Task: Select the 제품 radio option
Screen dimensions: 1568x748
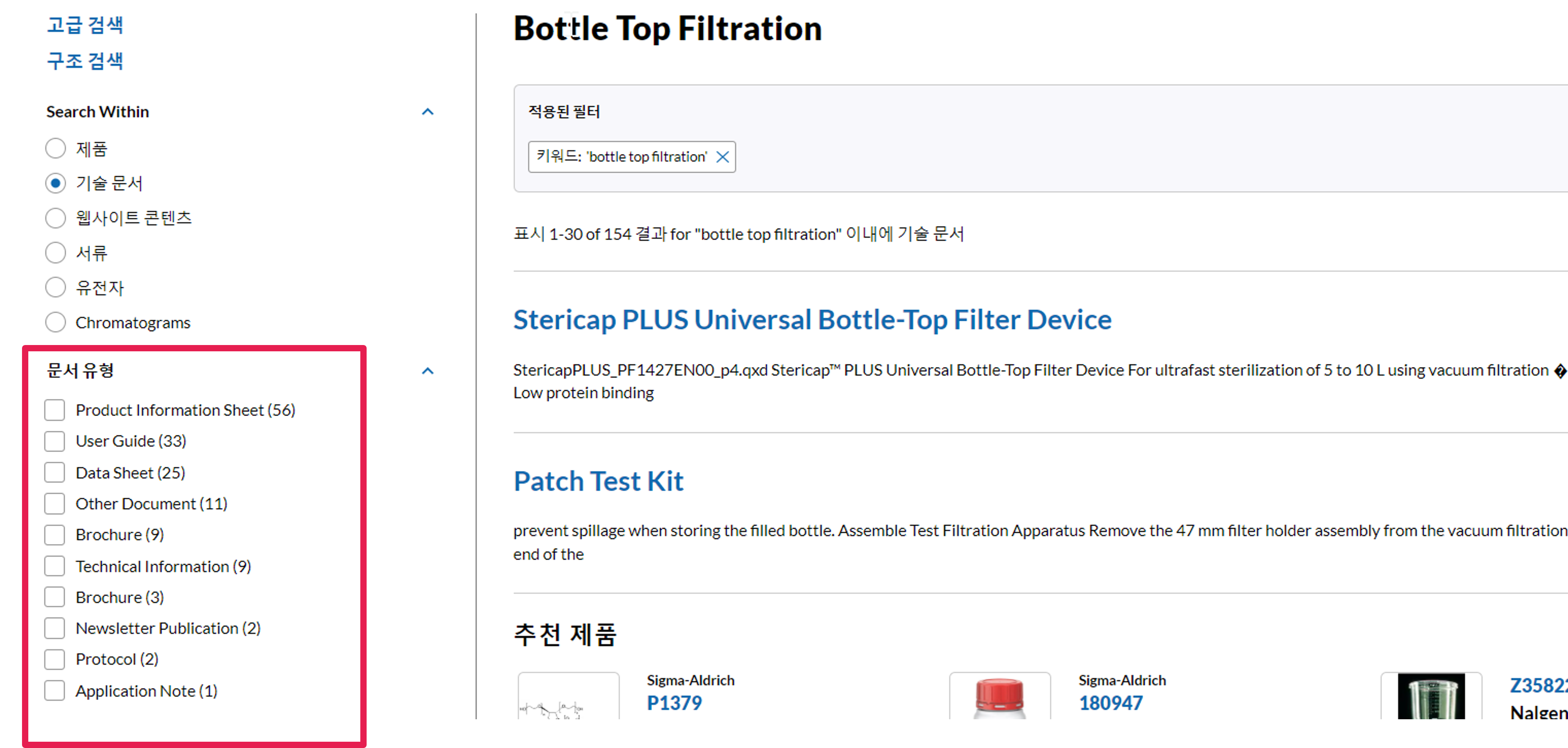Action: tap(55, 149)
